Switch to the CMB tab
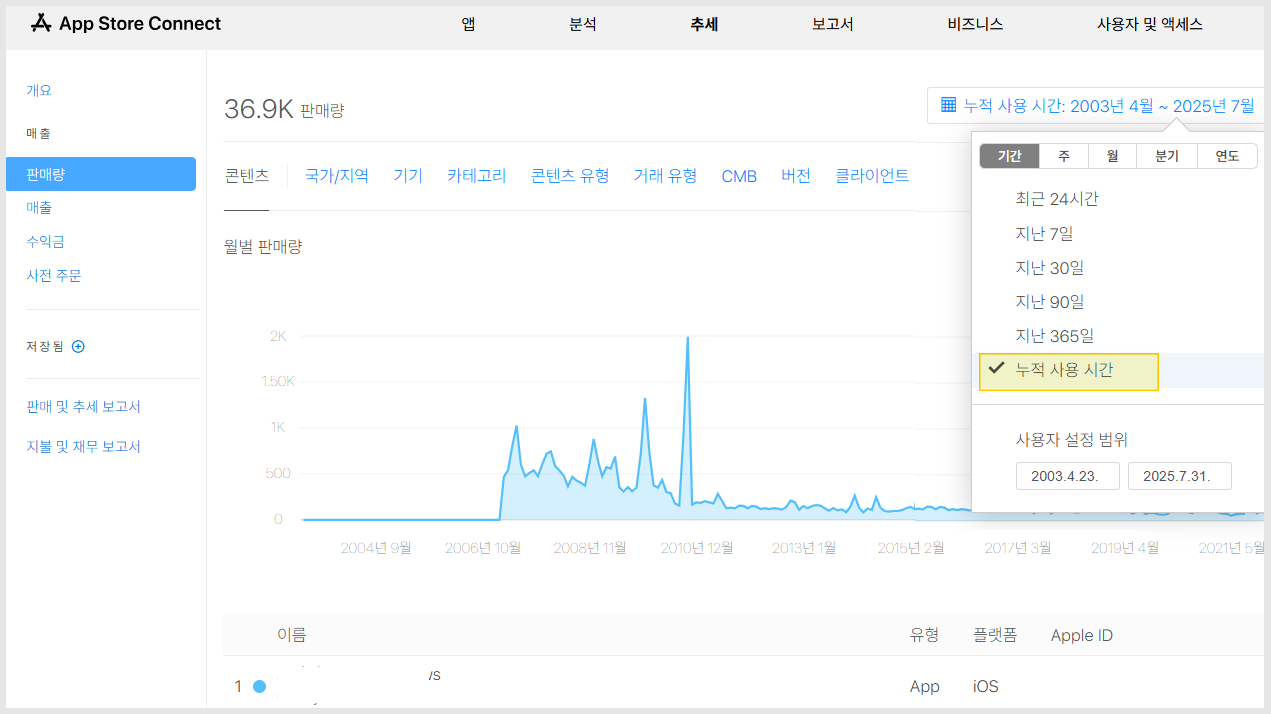 click(739, 176)
